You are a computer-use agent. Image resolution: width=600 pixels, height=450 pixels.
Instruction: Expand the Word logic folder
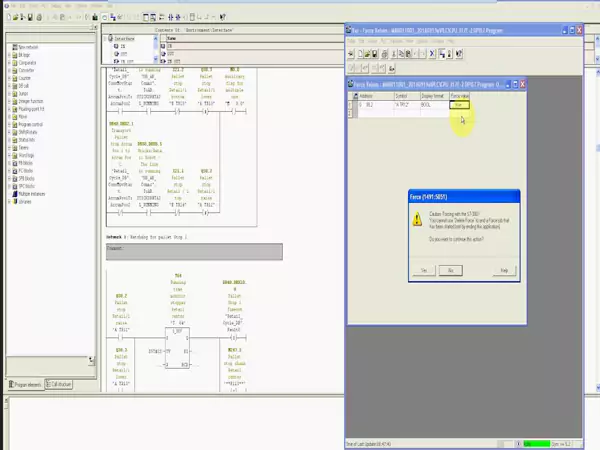[x=9, y=155]
